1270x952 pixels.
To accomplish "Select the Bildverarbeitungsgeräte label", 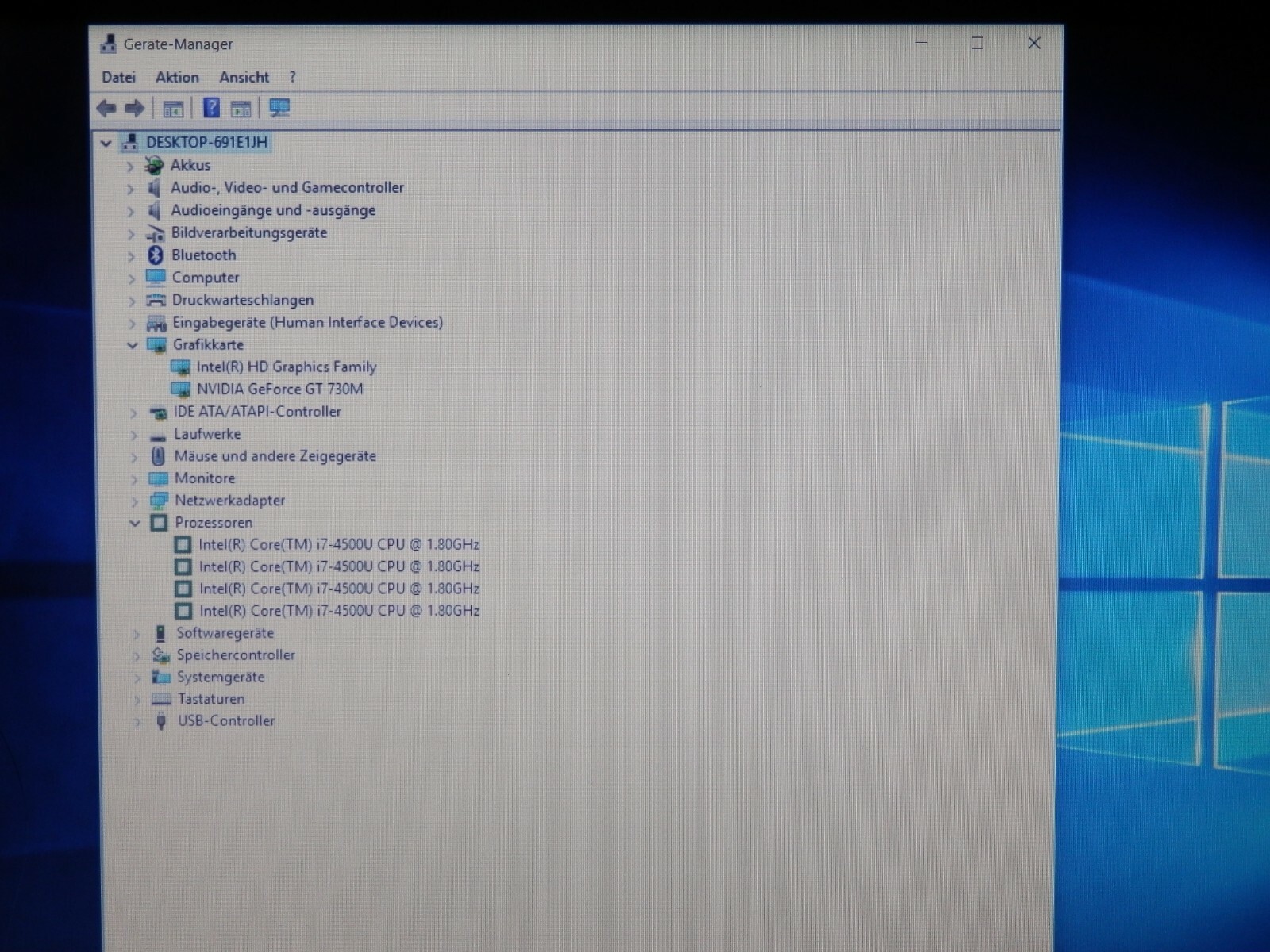I will (249, 232).
